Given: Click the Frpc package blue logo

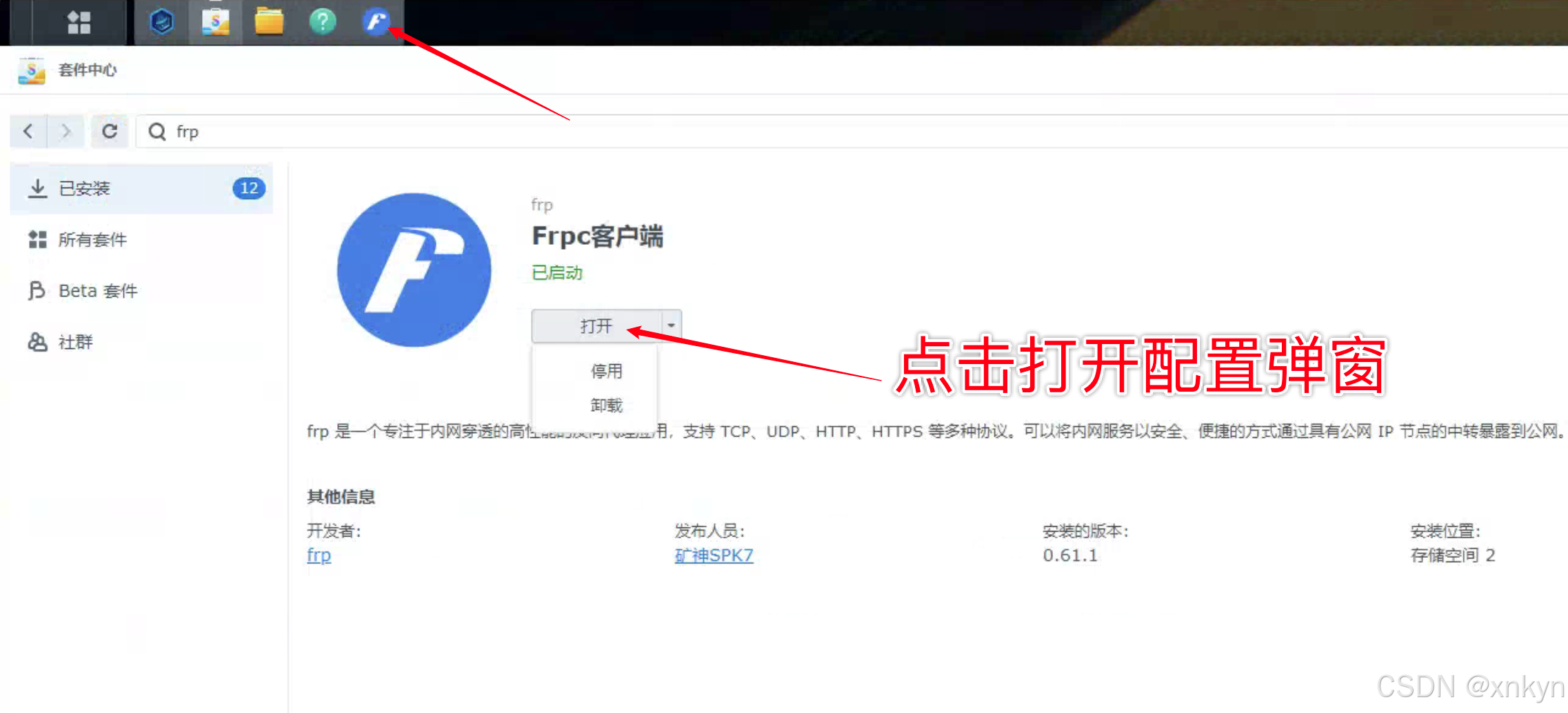Looking at the screenshot, I should pos(414,270).
